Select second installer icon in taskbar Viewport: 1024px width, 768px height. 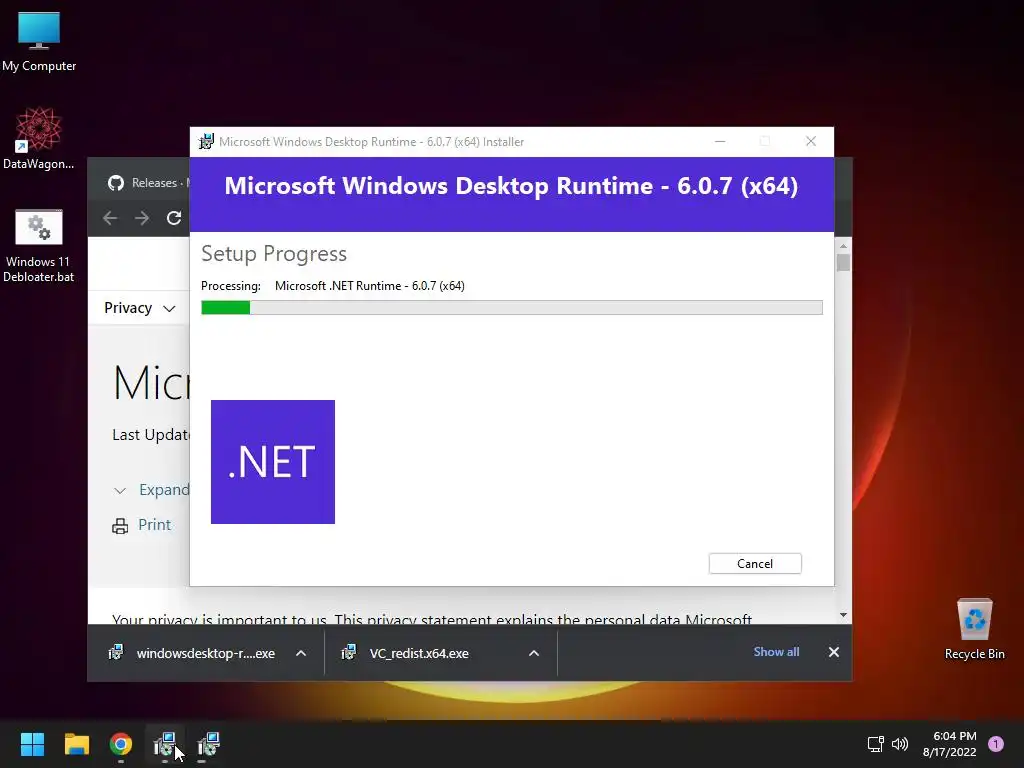tap(208, 744)
